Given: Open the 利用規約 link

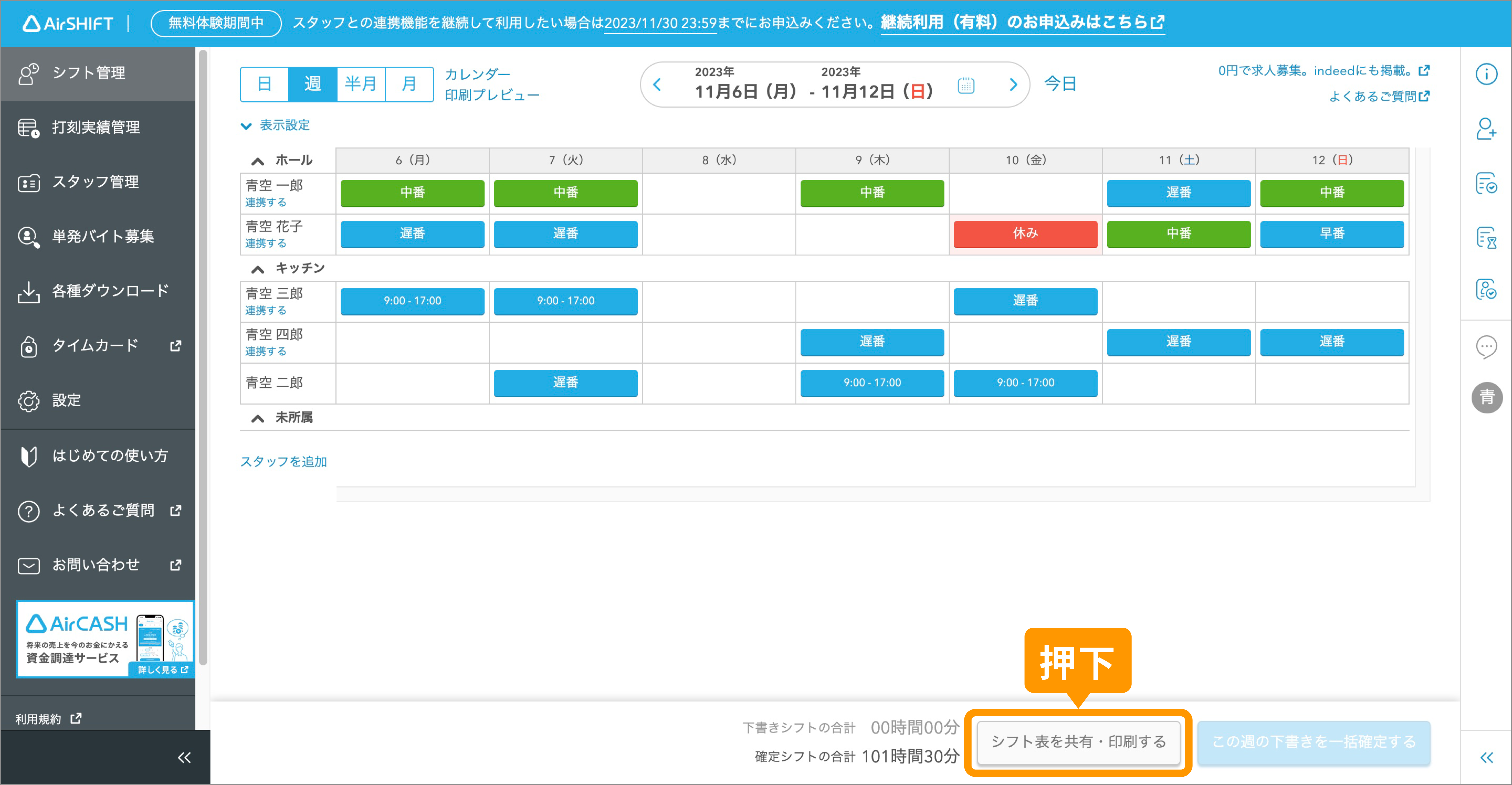Looking at the screenshot, I should [48, 719].
